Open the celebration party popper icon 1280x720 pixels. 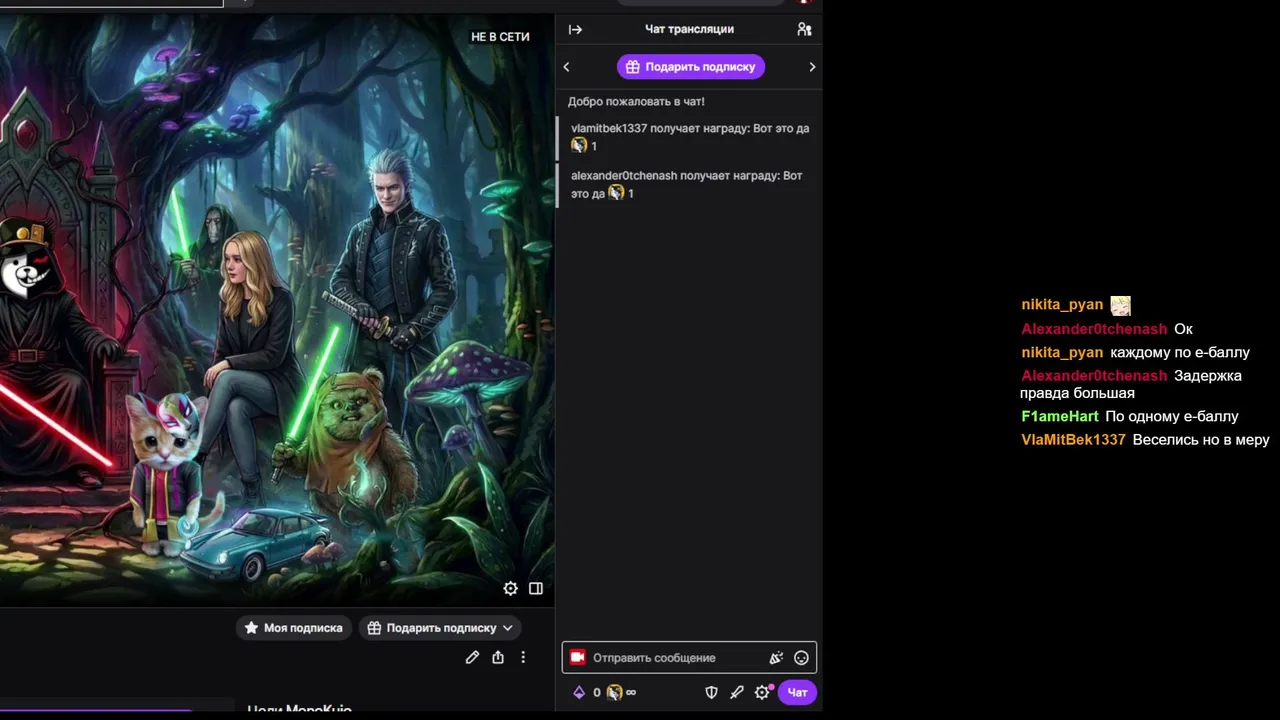click(x=776, y=657)
